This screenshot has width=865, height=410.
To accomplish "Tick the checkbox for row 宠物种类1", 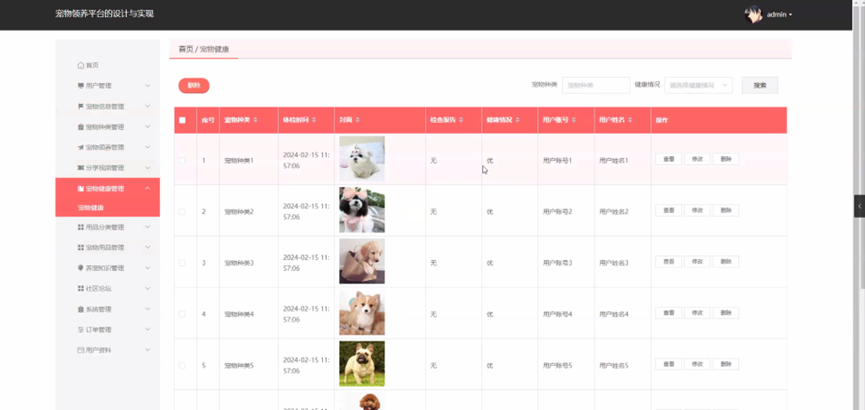I will tap(183, 161).
